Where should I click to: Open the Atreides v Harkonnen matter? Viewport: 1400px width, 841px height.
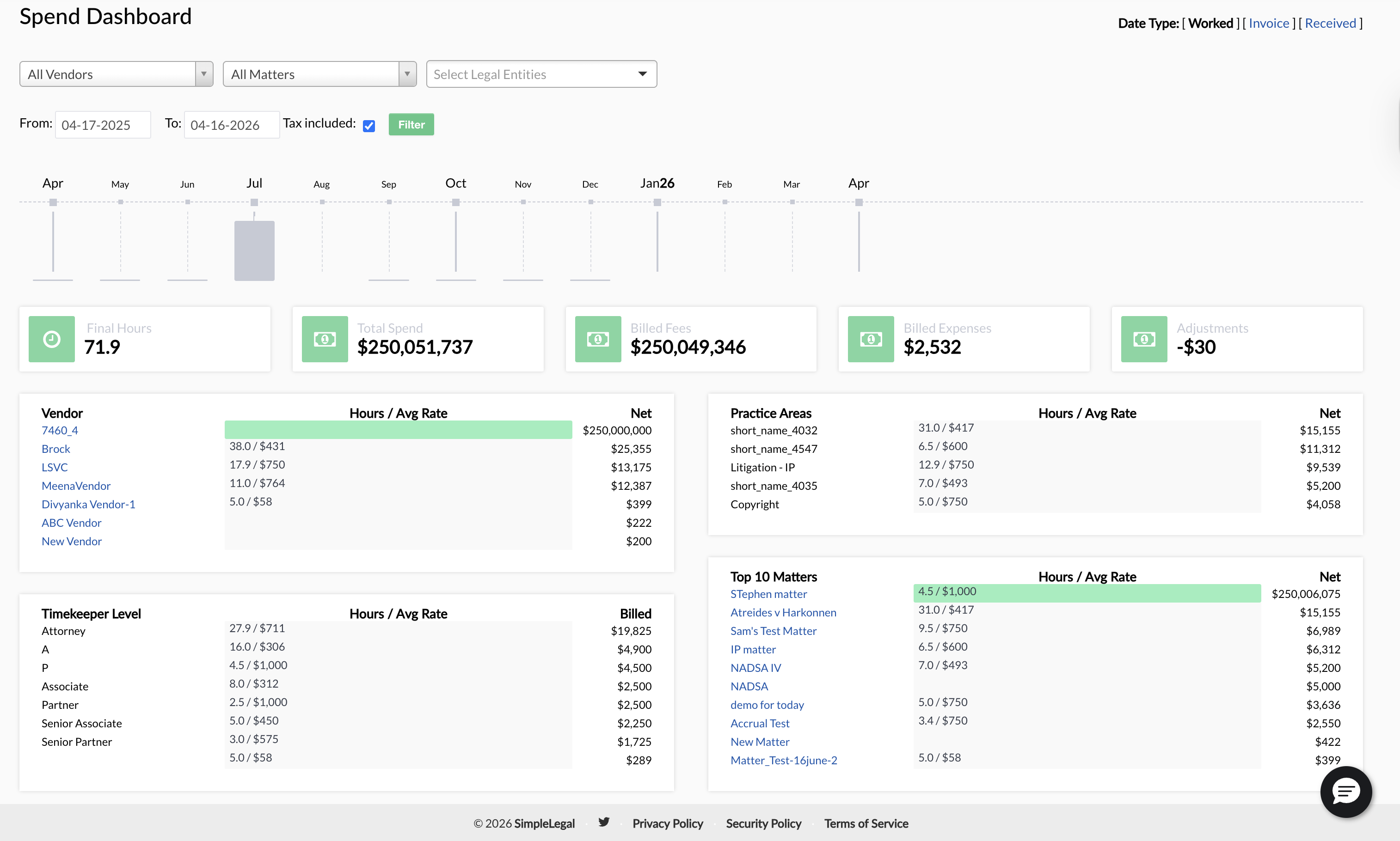click(x=783, y=612)
